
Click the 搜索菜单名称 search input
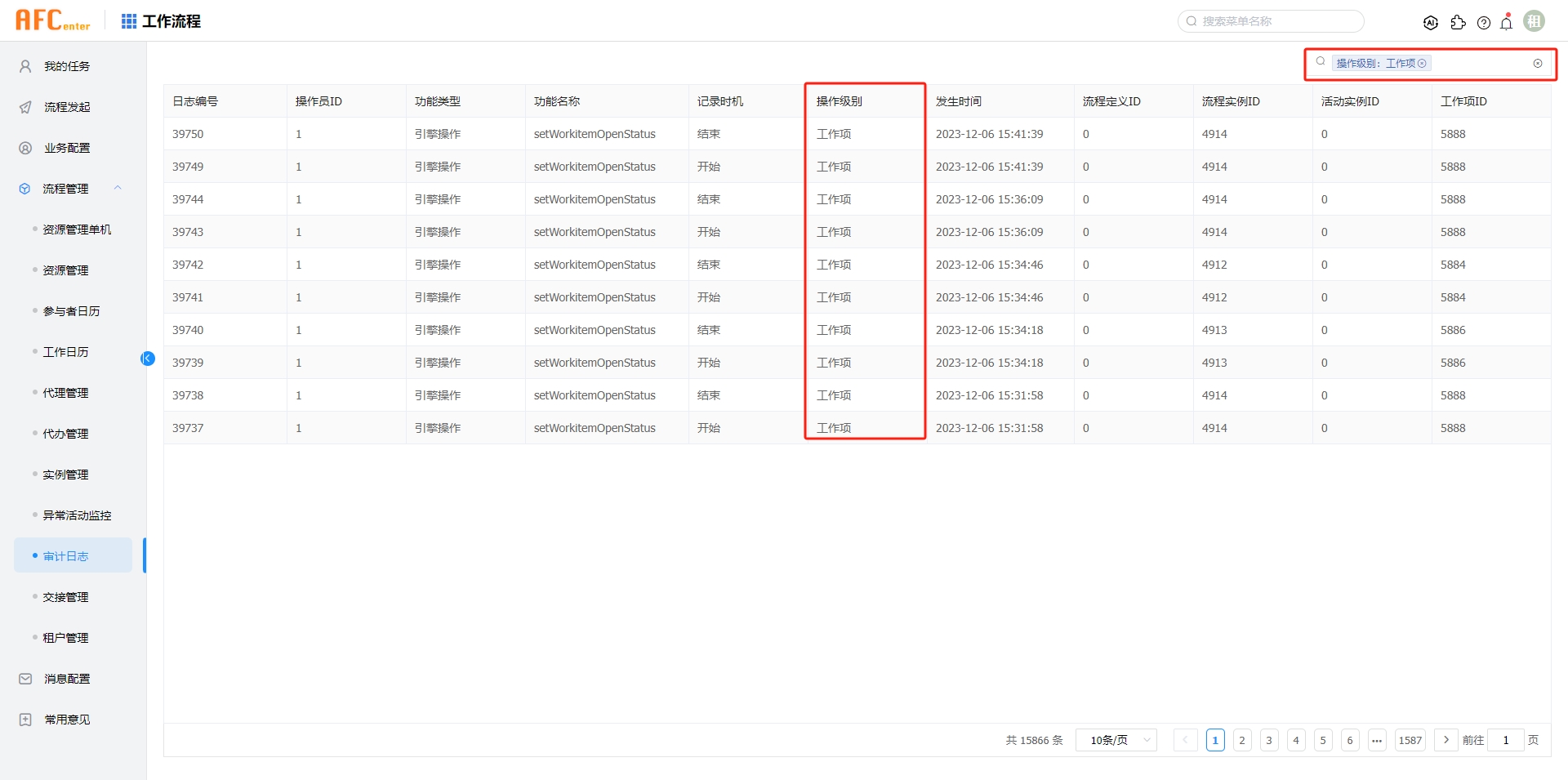1270,20
